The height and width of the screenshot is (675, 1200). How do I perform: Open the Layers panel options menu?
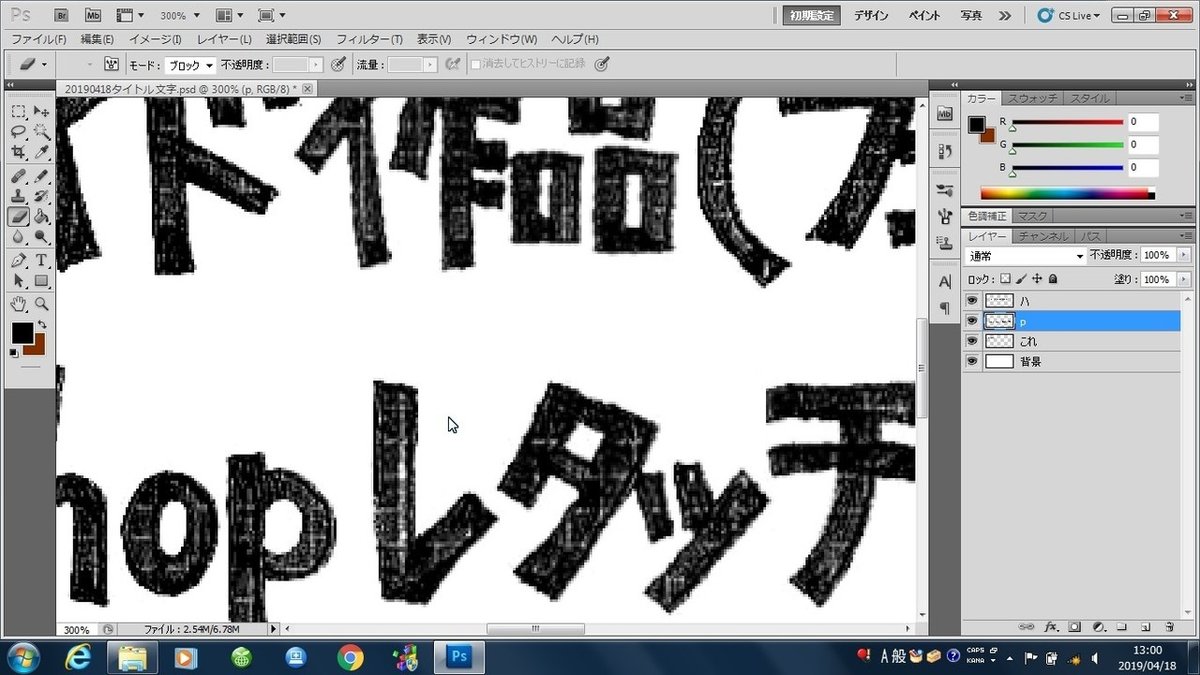coord(1187,236)
